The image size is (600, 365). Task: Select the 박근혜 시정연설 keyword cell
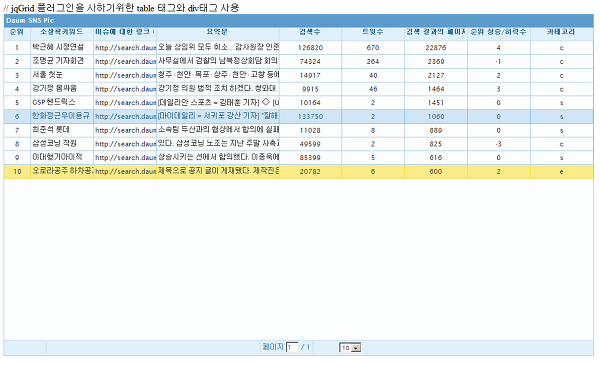tap(62, 47)
